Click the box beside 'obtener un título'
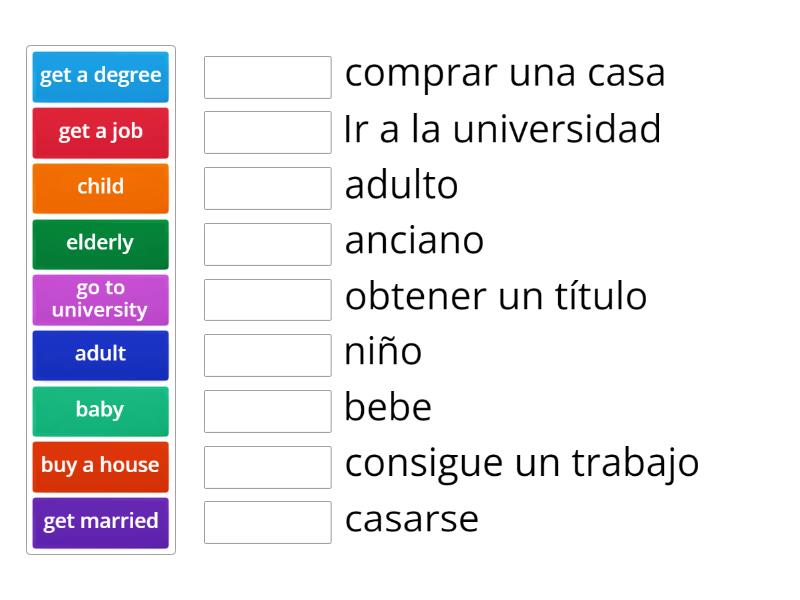Viewport: 800px width, 600px height. [x=267, y=297]
